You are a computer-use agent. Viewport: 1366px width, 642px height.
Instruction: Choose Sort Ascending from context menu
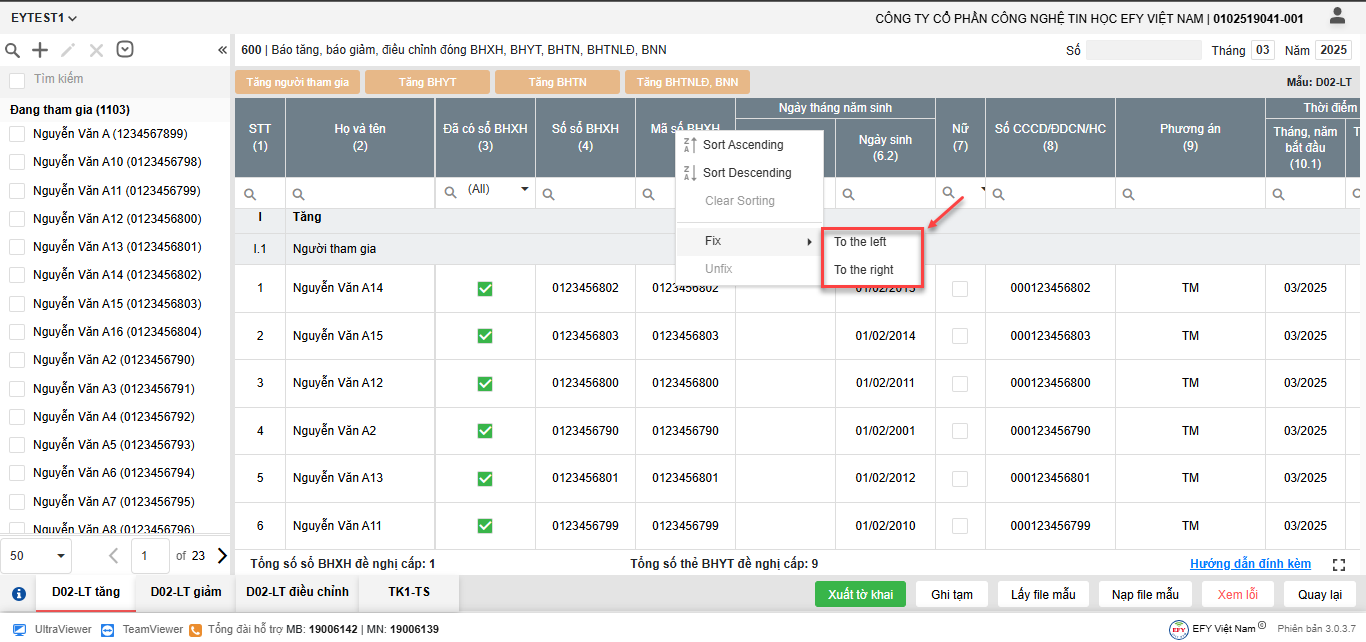coord(743,145)
